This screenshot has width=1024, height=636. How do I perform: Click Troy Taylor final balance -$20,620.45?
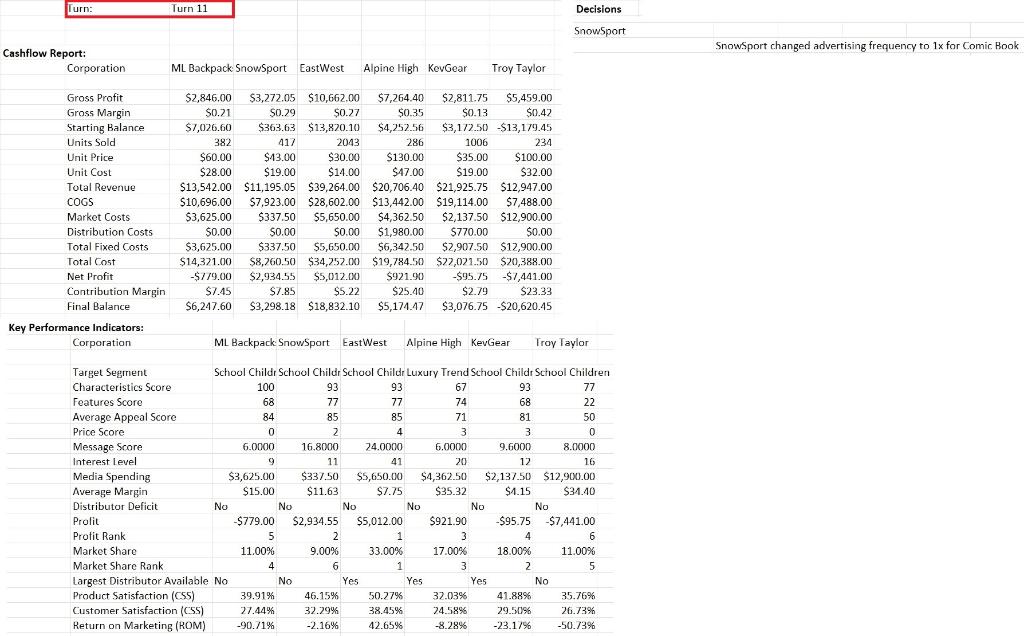click(524, 307)
